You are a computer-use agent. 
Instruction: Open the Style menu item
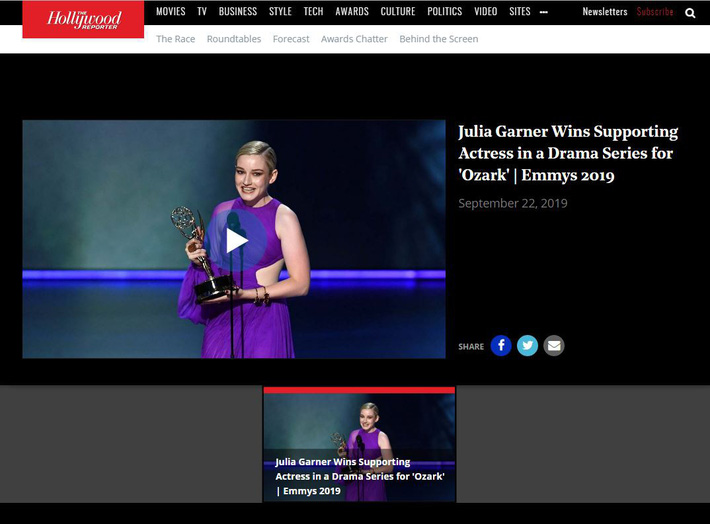[280, 12]
